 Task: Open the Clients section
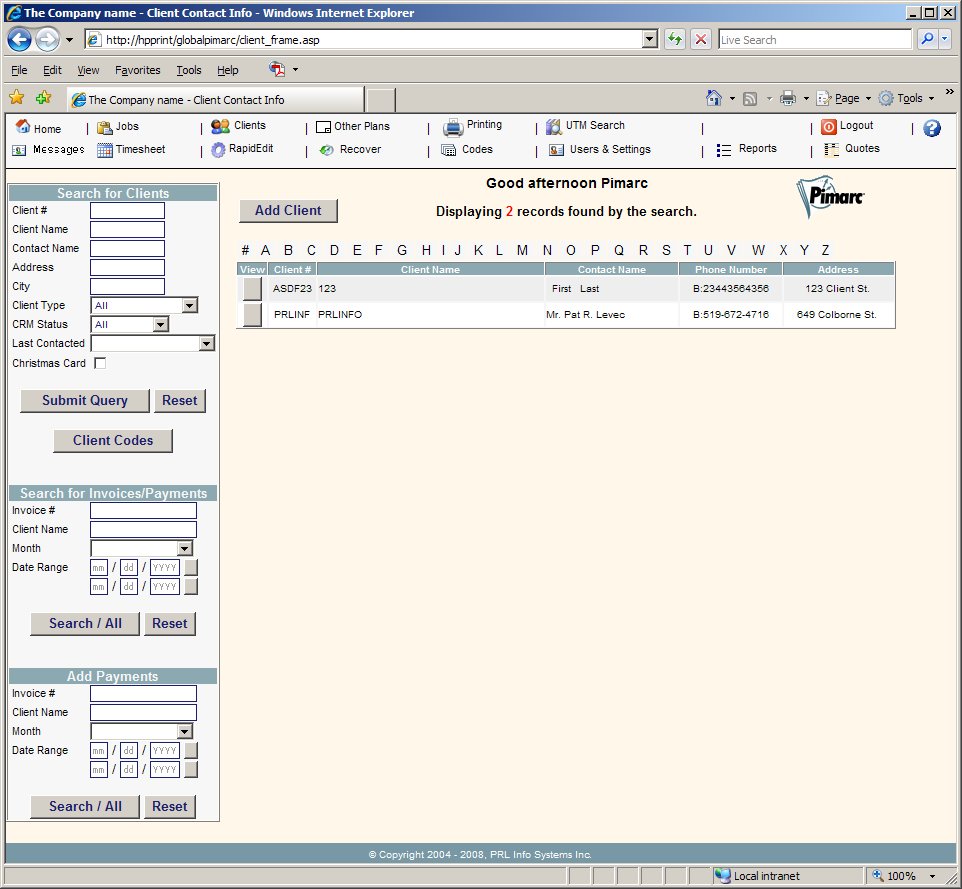point(238,126)
